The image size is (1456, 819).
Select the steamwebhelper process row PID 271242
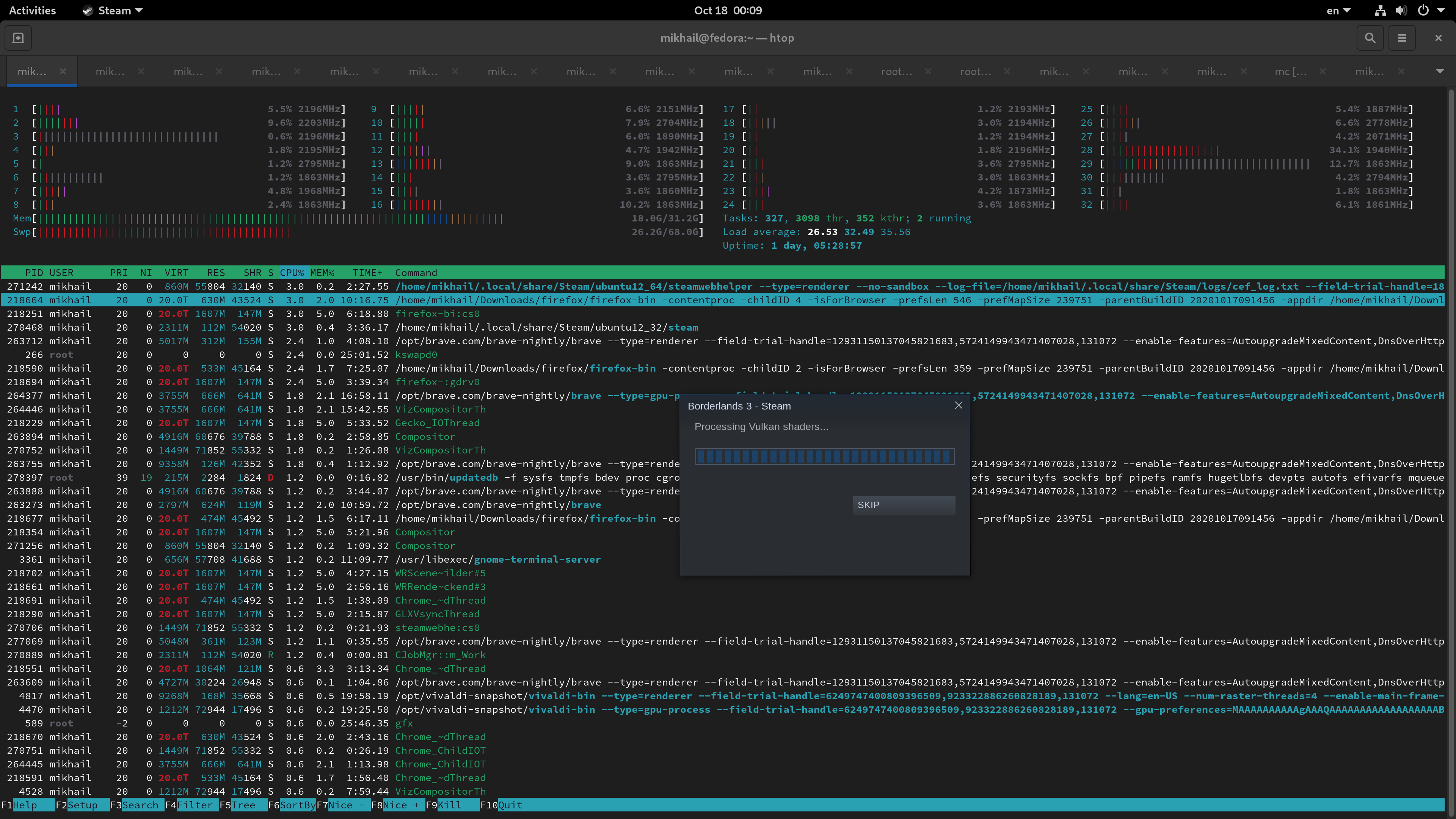[723, 287]
